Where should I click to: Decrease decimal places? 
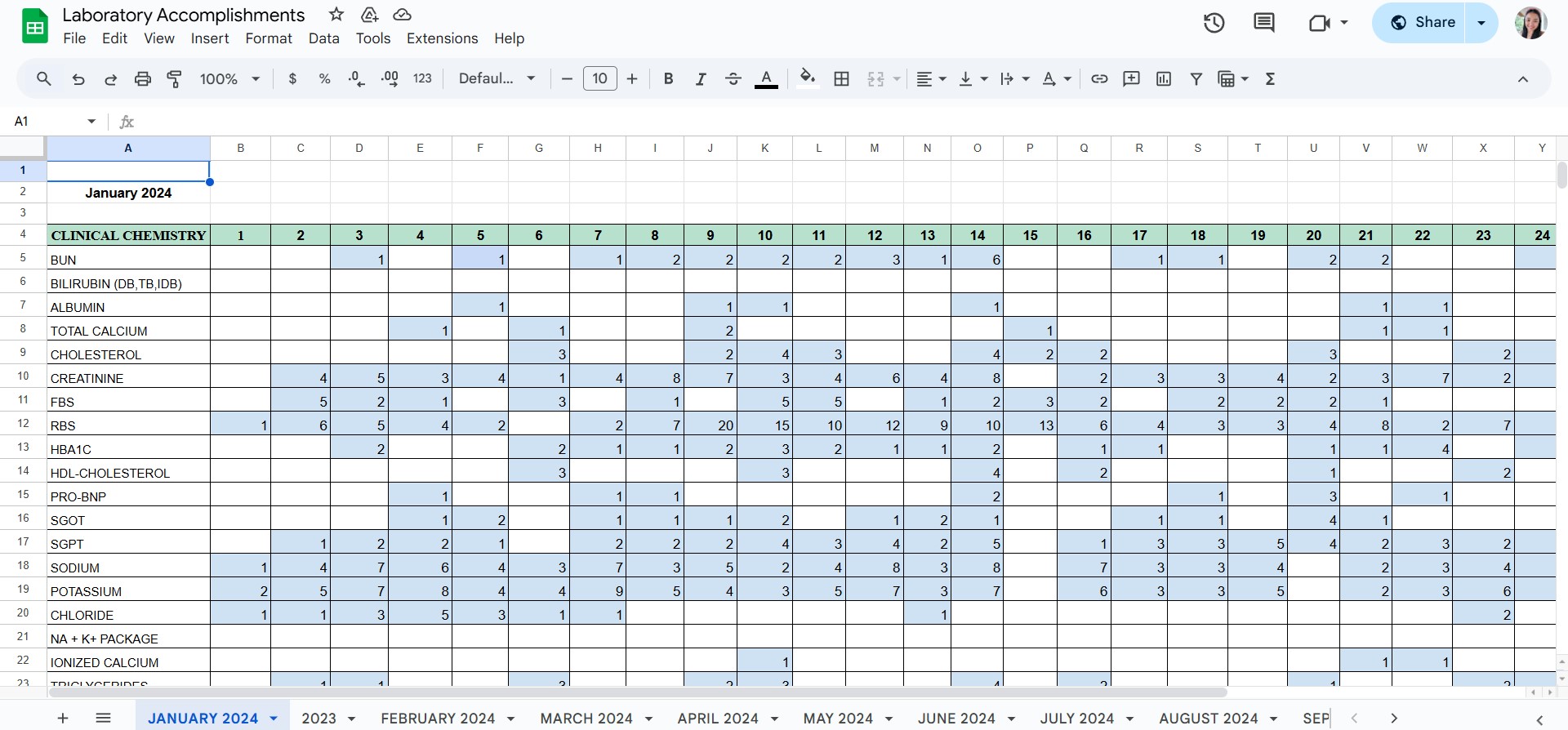[357, 79]
